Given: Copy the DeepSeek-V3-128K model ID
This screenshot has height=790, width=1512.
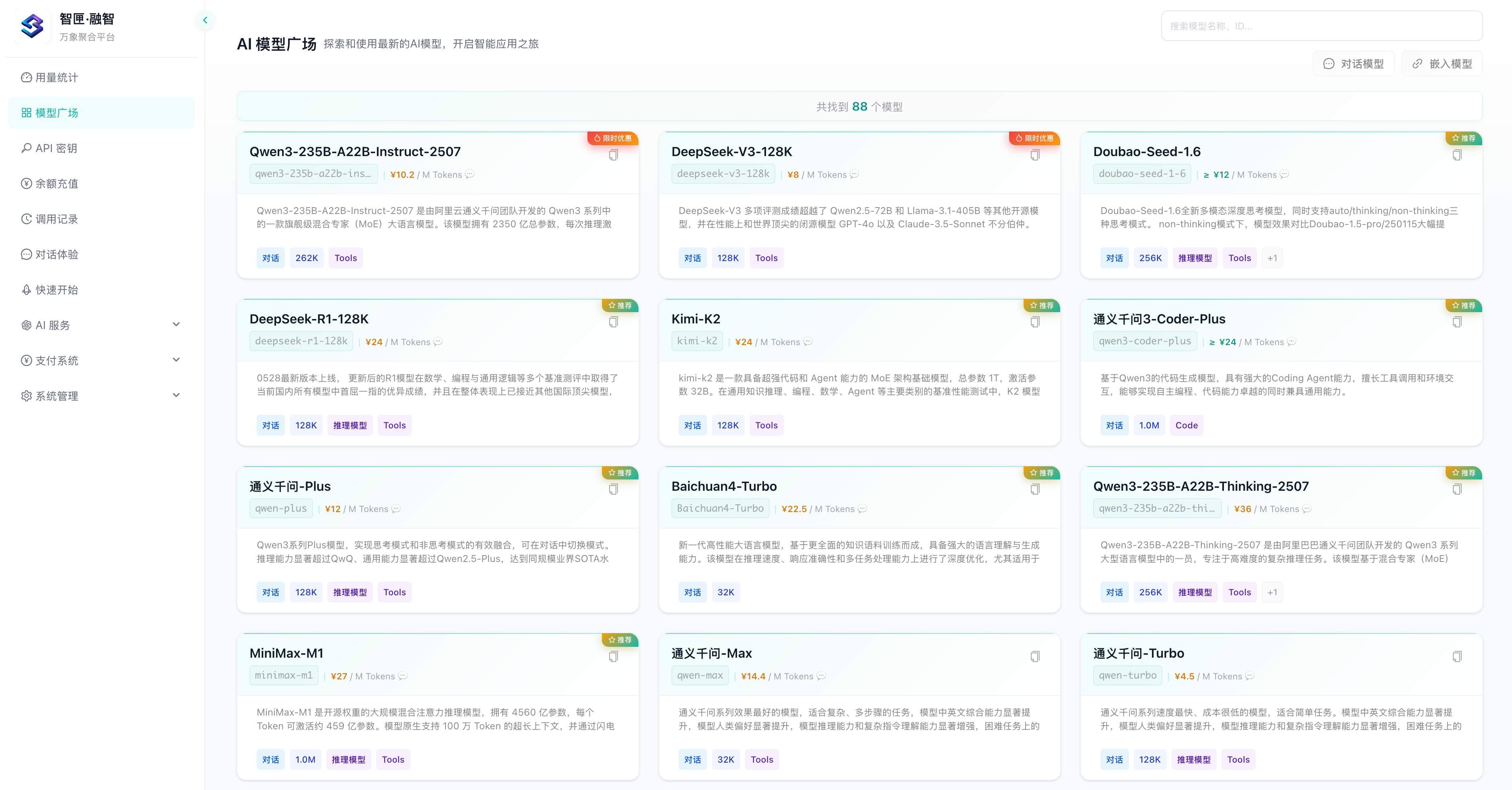Looking at the screenshot, I should (1035, 155).
